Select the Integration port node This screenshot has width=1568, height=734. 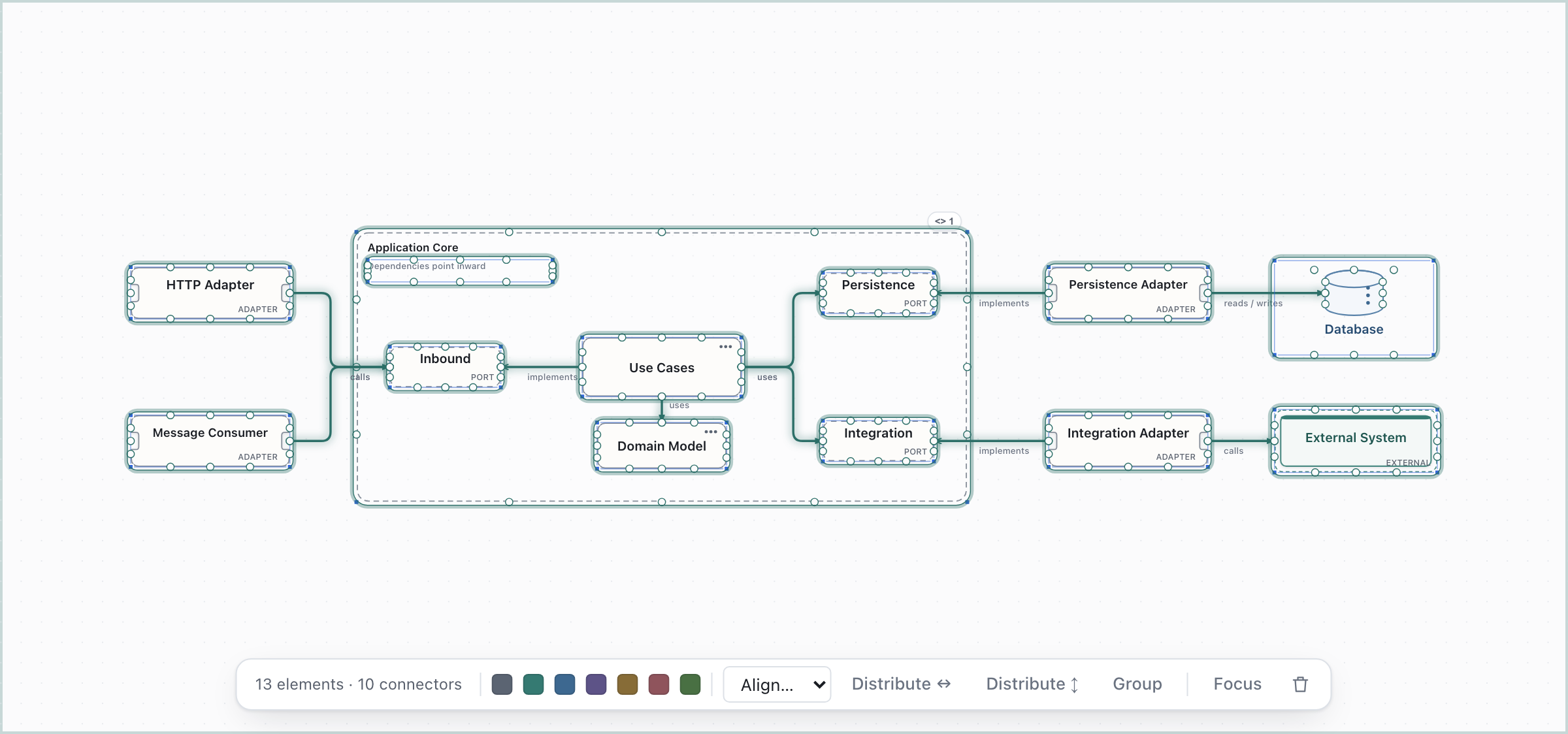[x=878, y=441]
